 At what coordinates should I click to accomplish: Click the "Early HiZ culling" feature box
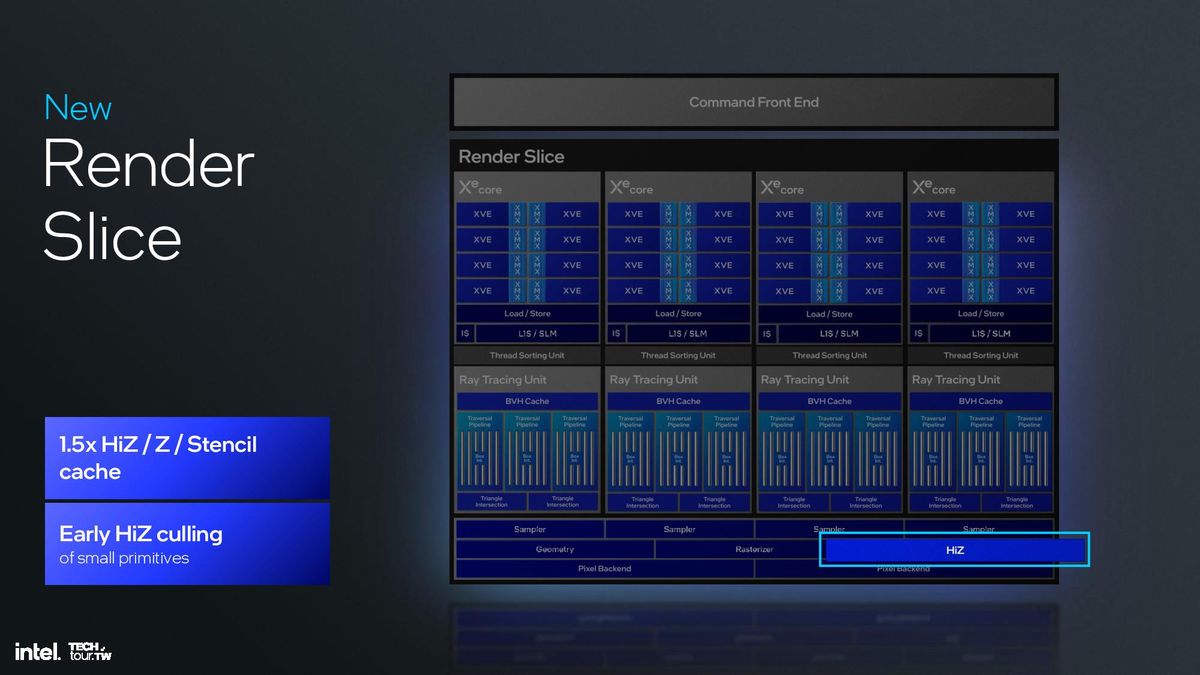tap(187, 544)
